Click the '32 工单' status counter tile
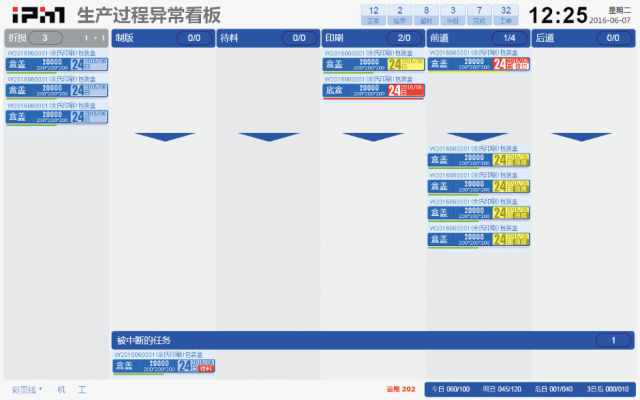640x400 pixels. [x=506, y=13]
